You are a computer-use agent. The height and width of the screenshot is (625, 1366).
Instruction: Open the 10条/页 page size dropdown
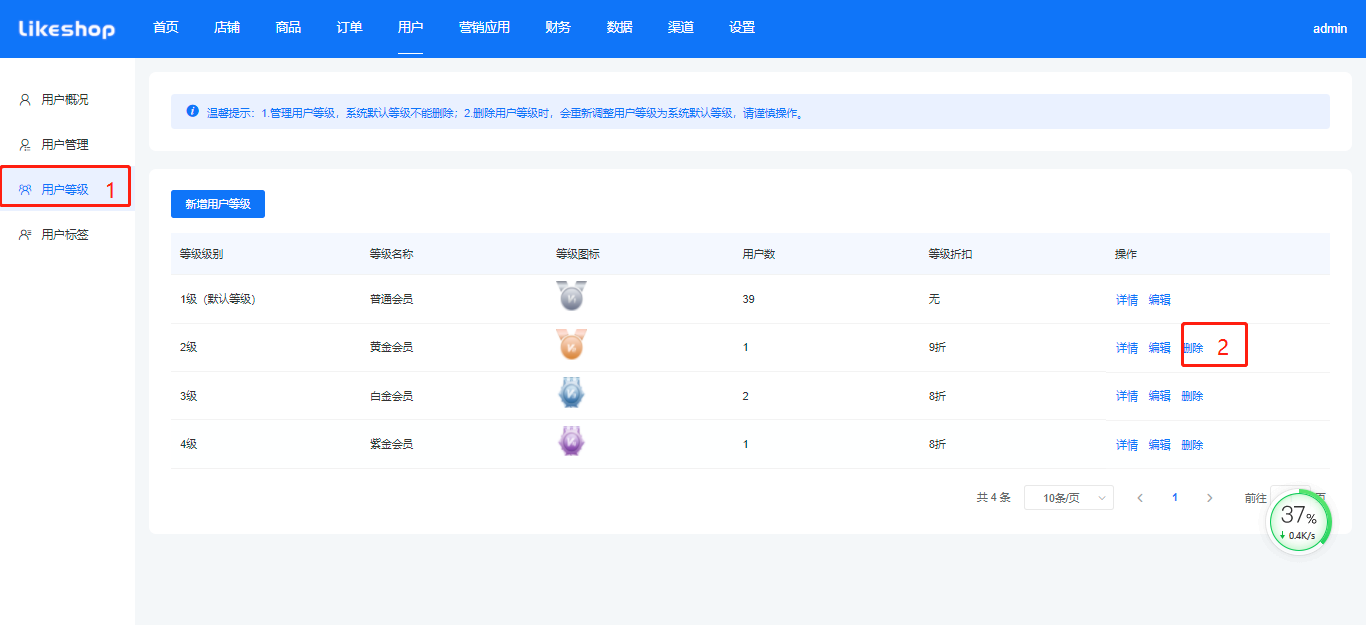coord(1068,498)
